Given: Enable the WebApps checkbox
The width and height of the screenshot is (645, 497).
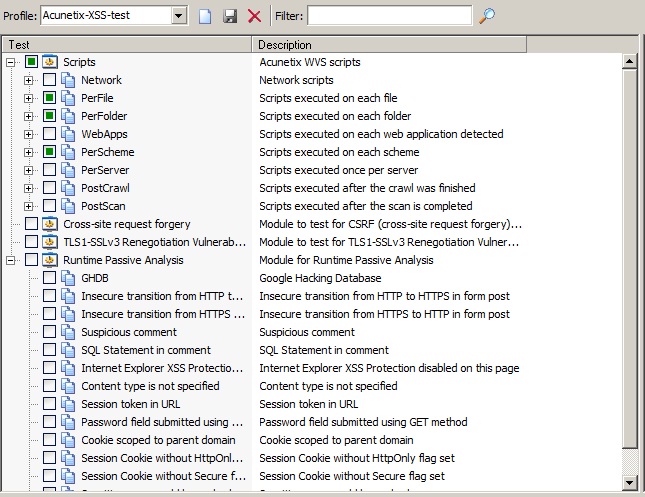Looking at the screenshot, I should coord(49,134).
